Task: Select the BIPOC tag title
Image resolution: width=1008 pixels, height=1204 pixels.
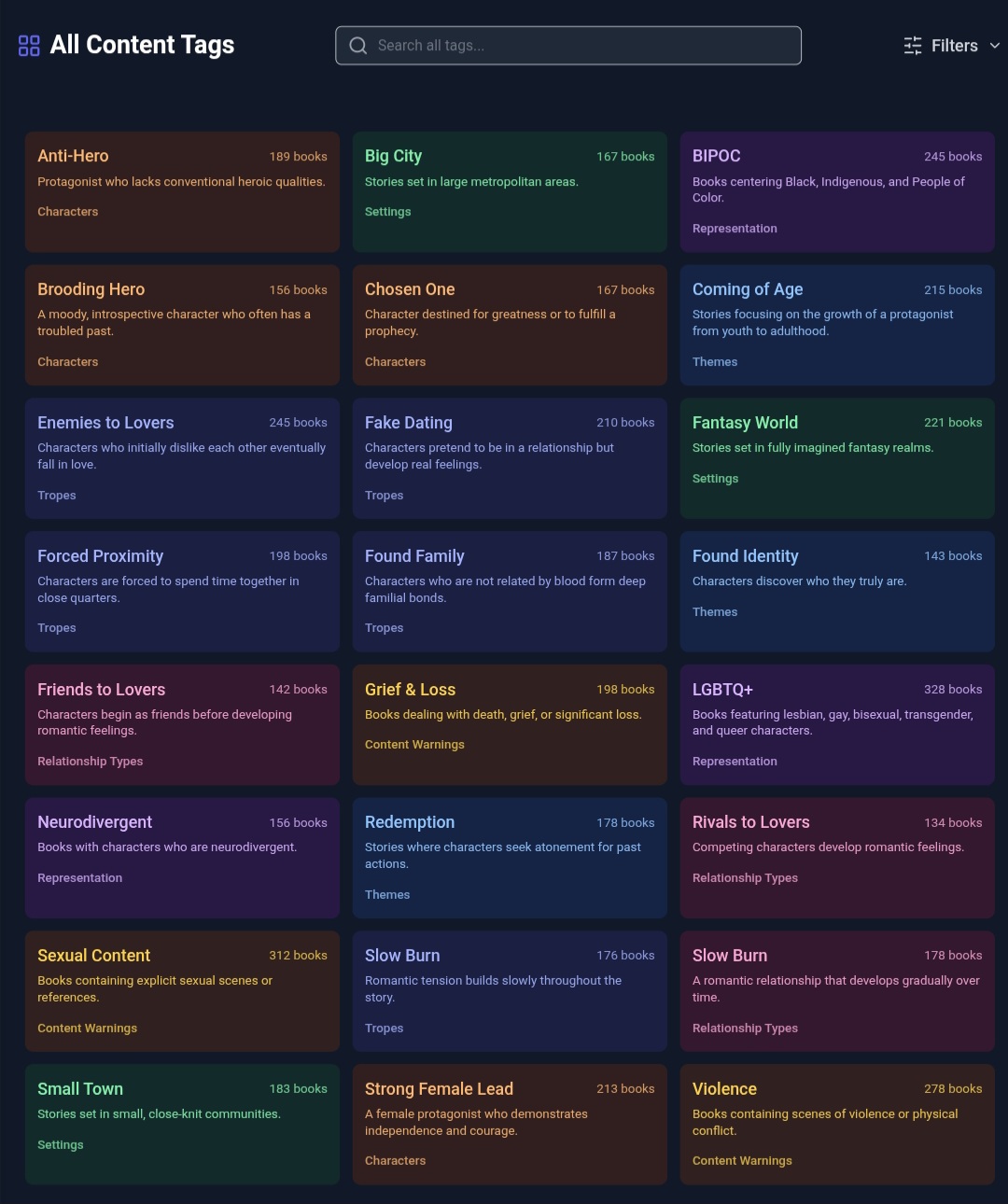Action: [717, 156]
